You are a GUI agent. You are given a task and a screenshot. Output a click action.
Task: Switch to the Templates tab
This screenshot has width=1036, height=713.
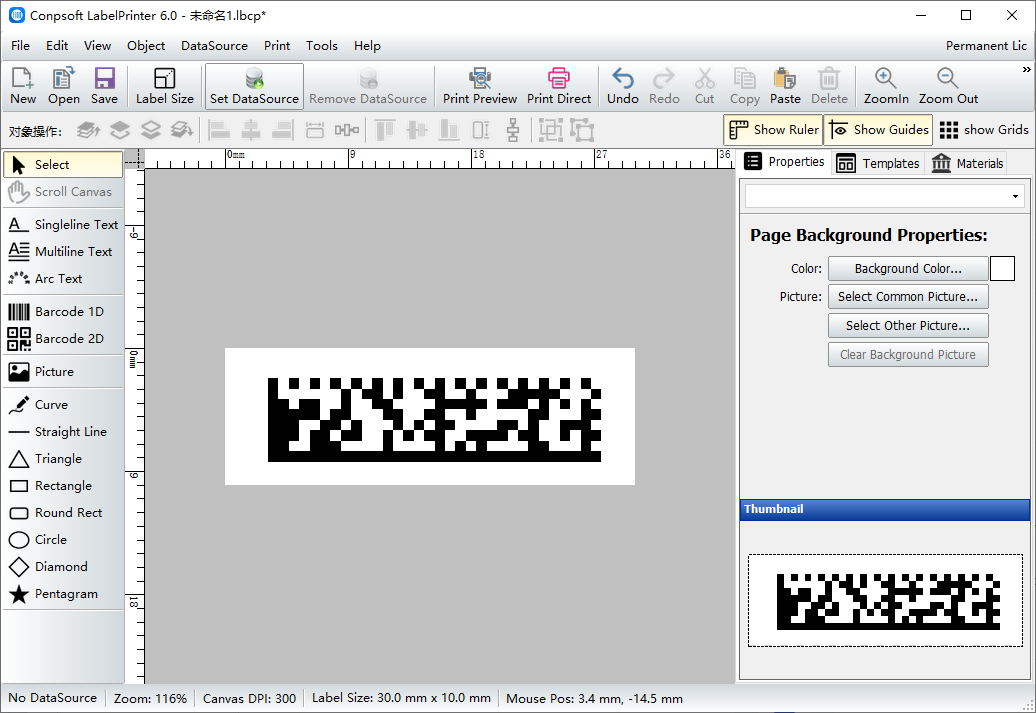coord(877,163)
